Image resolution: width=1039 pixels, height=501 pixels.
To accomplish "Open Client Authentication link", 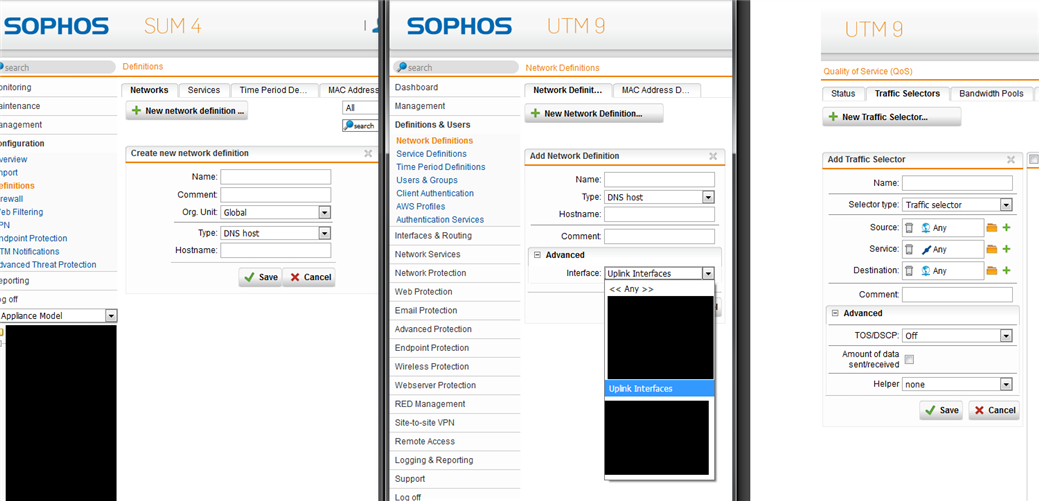I will [435, 194].
